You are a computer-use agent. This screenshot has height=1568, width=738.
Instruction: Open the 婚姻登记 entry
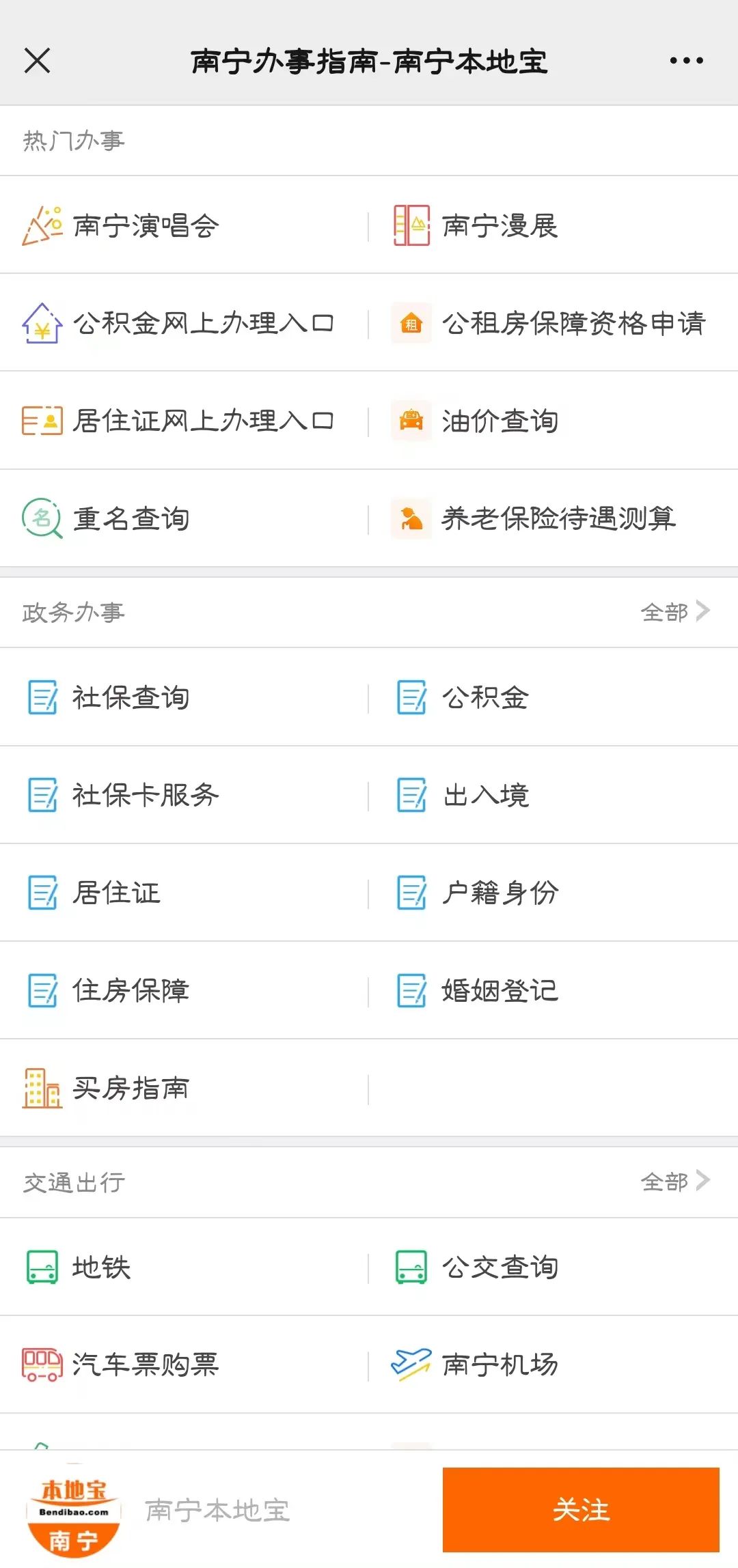pos(553,990)
